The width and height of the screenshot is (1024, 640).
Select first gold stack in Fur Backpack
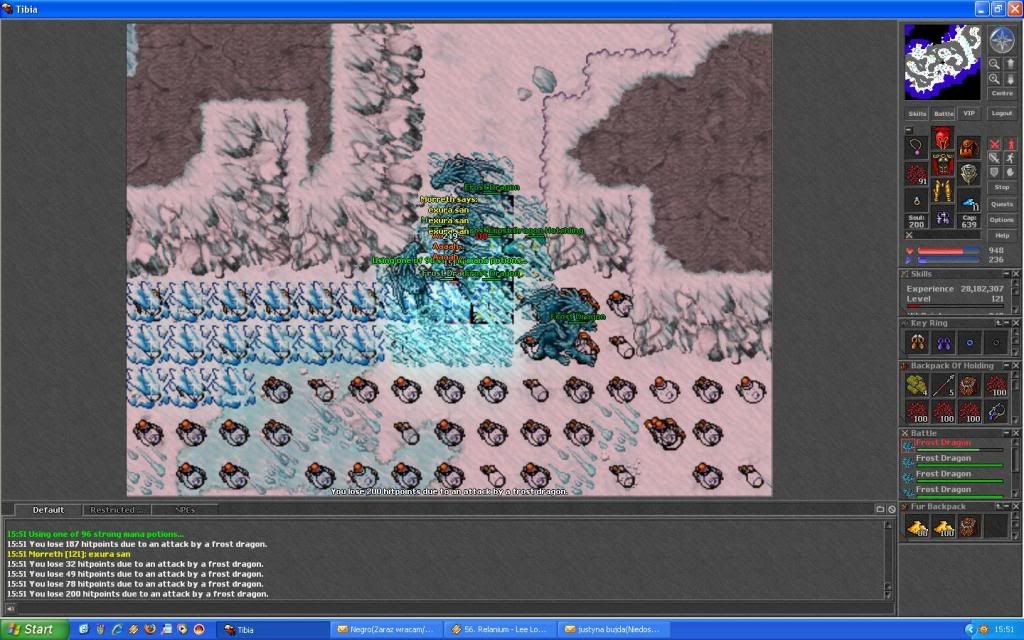pyautogui.click(x=917, y=526)
